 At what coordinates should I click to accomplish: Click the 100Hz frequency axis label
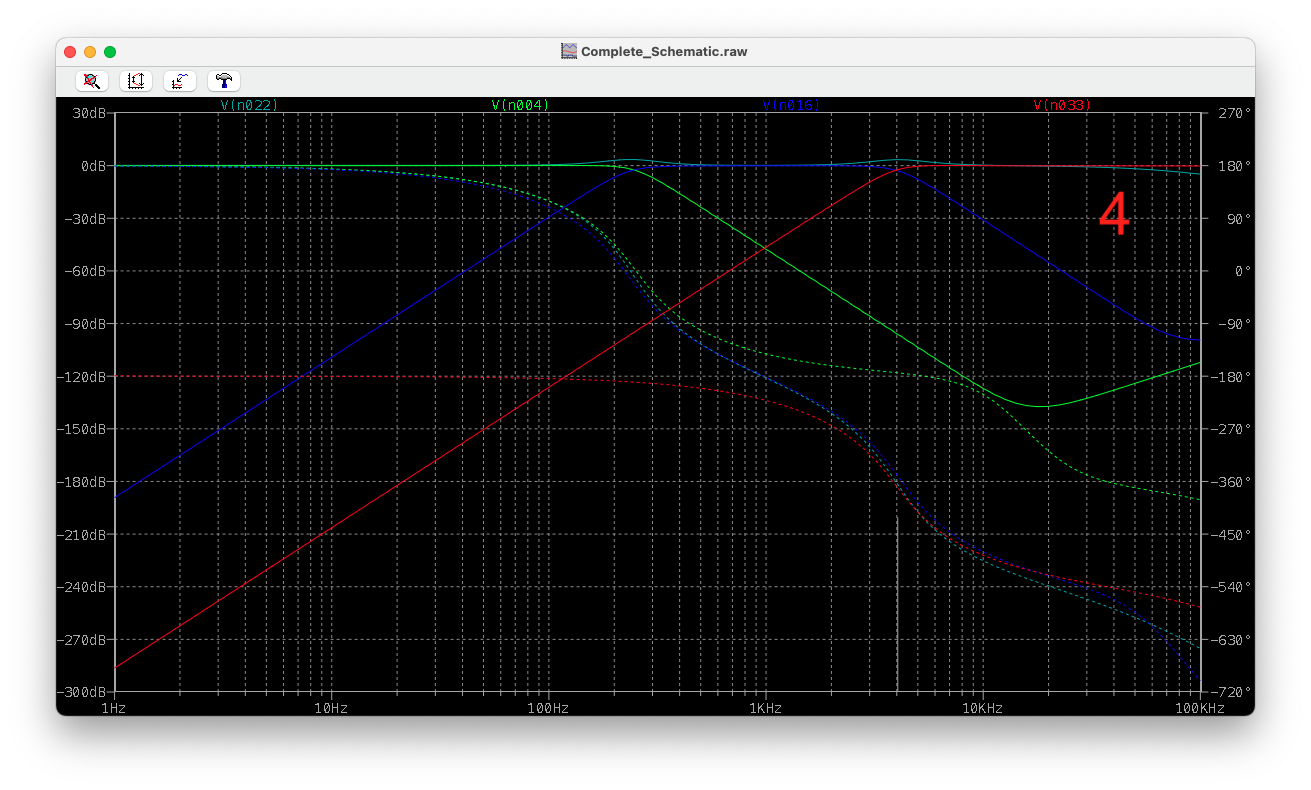point(547,708)
